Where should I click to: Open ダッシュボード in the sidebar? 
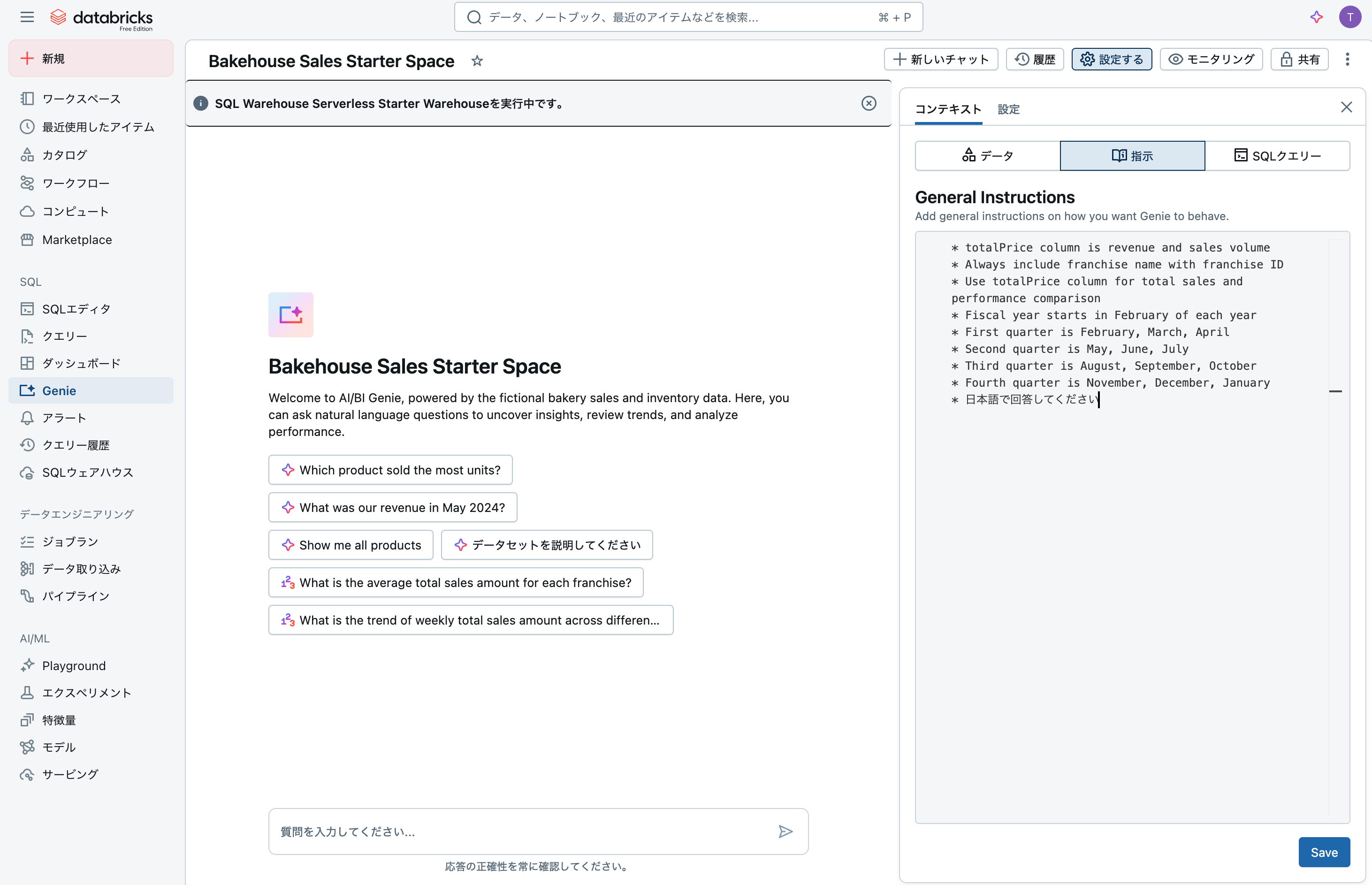(x=91, y=363)
